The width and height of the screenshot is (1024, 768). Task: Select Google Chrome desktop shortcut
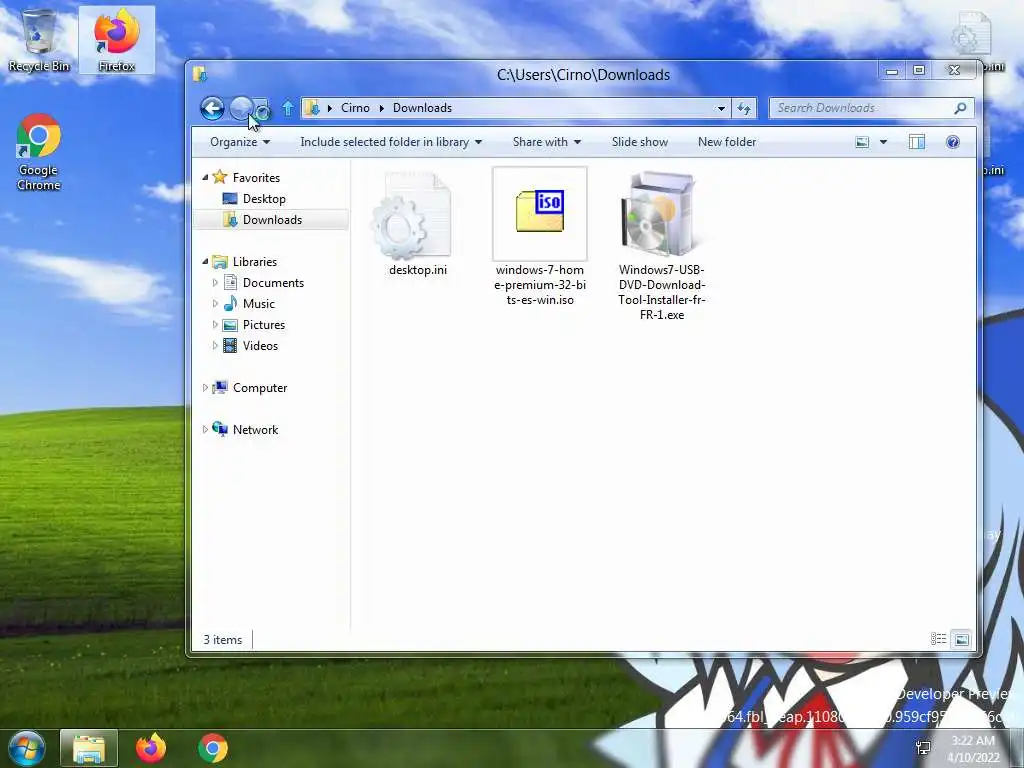(x=39, y=152)
